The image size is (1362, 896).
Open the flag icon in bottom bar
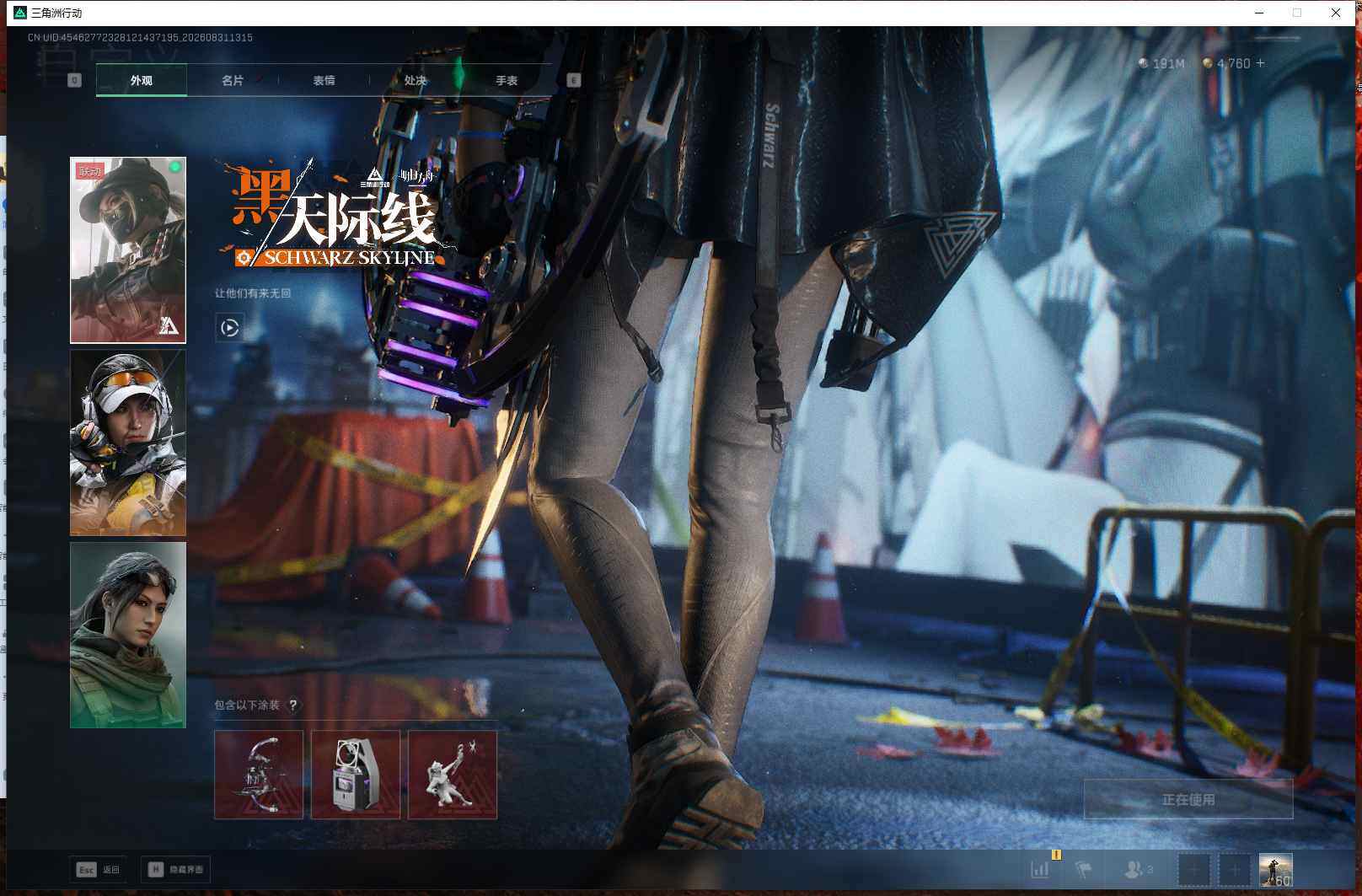pyautogui.click(x=1084, y=869)
